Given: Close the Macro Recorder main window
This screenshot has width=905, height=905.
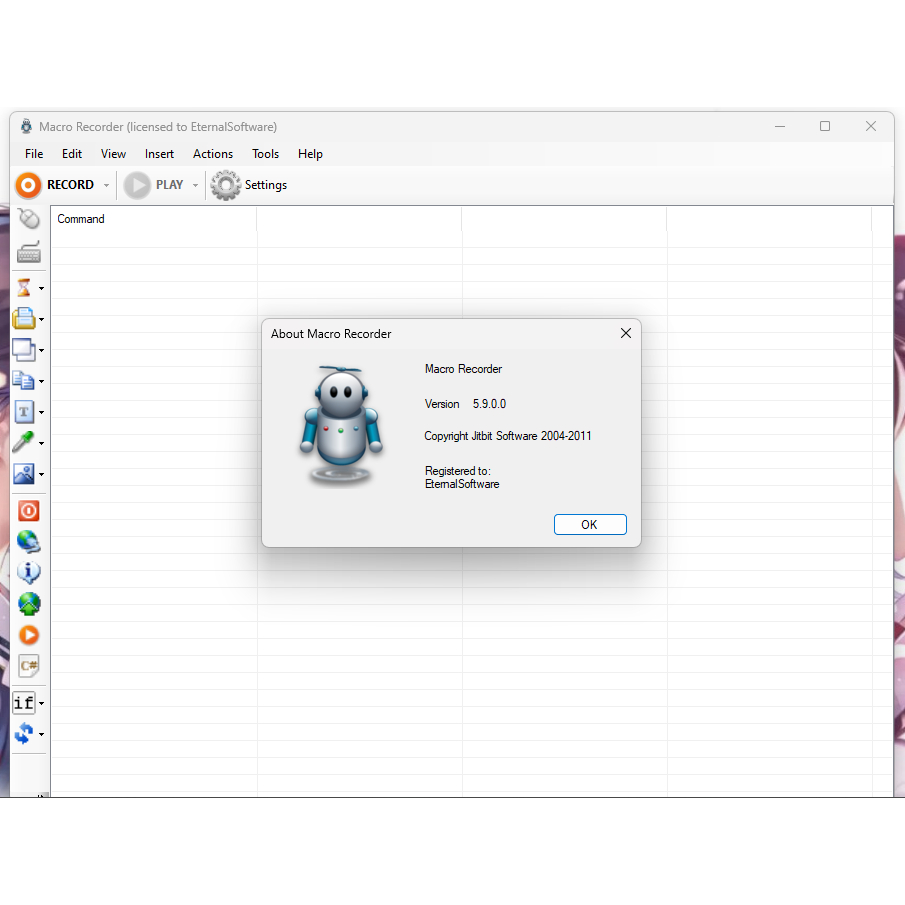Looking at the screenshot, I should point(871,126).
